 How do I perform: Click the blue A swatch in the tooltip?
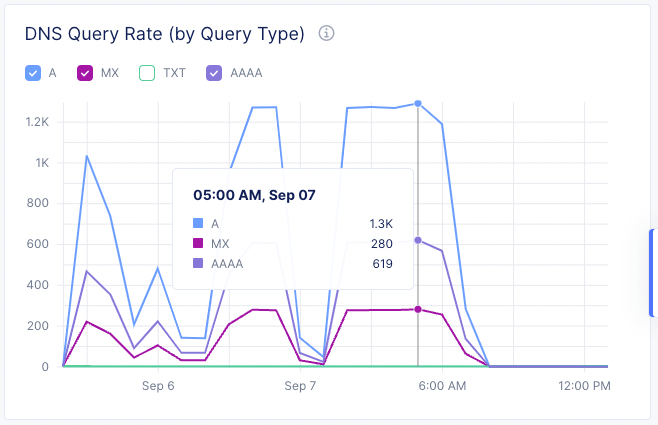click(198, 224)
